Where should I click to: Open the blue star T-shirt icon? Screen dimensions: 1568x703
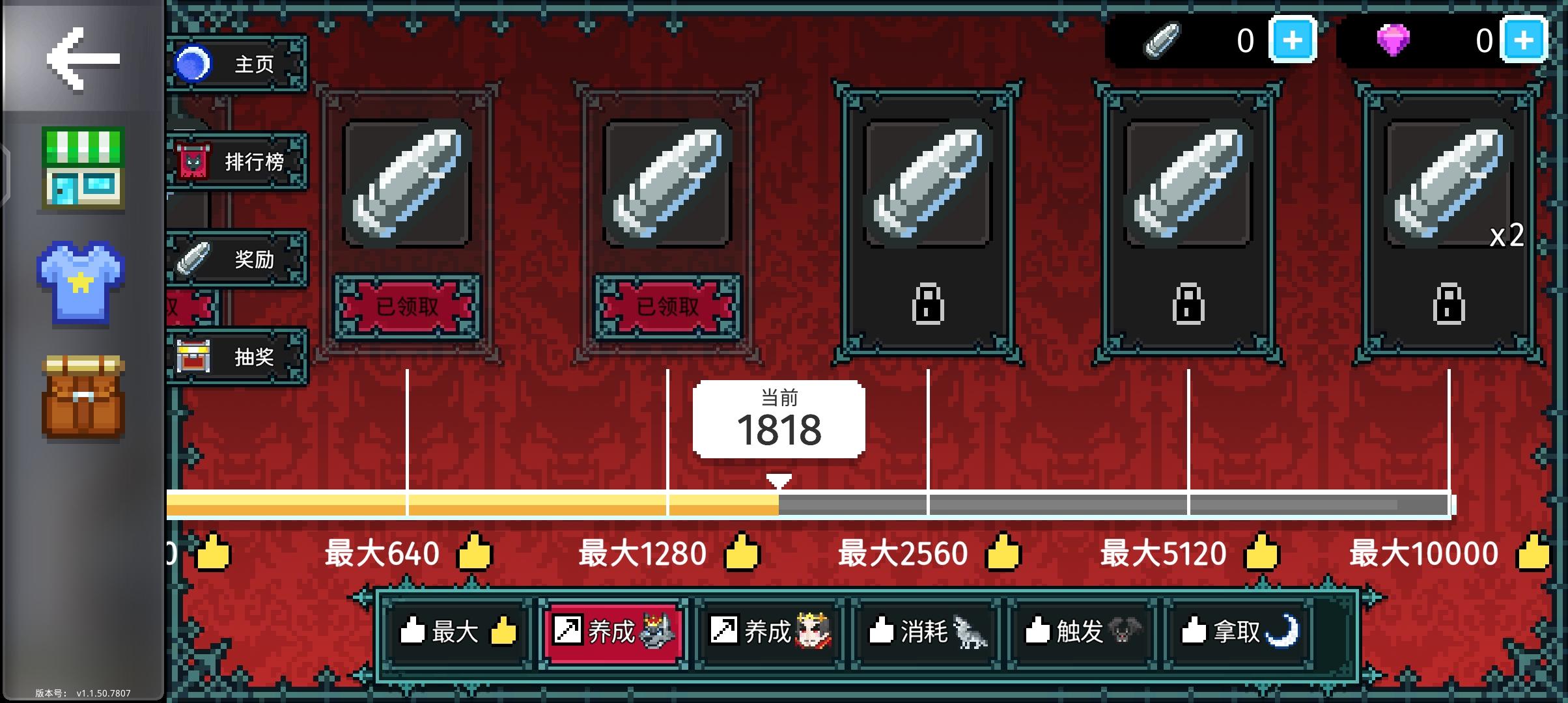click(x=81, y=283)
